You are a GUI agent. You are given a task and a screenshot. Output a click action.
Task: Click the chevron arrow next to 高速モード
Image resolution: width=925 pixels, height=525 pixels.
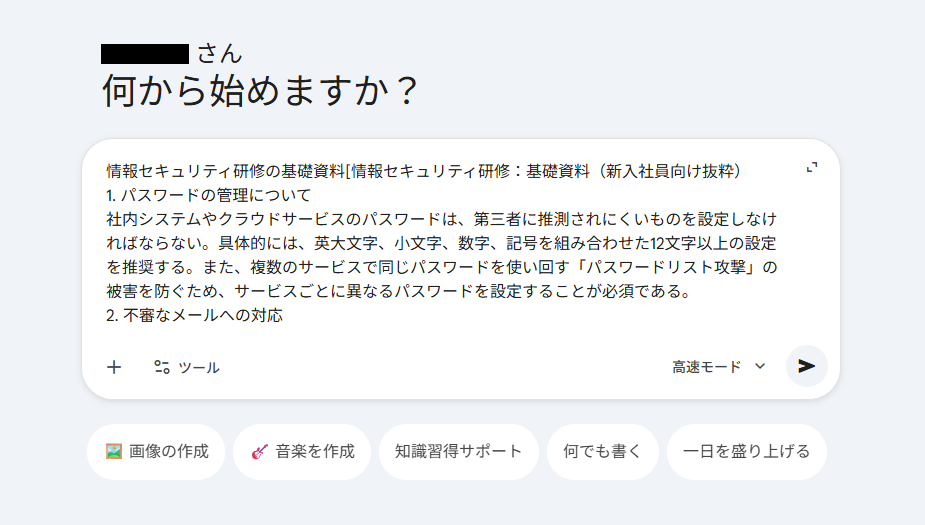760,366
